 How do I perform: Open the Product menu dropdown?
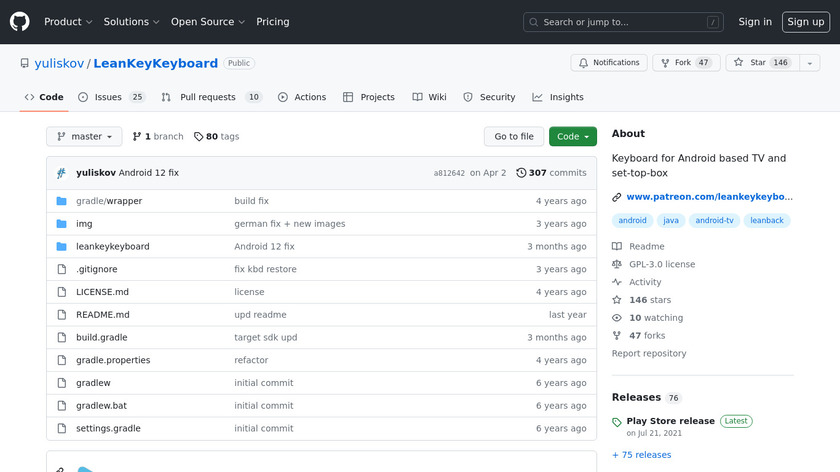coord(68,22)
